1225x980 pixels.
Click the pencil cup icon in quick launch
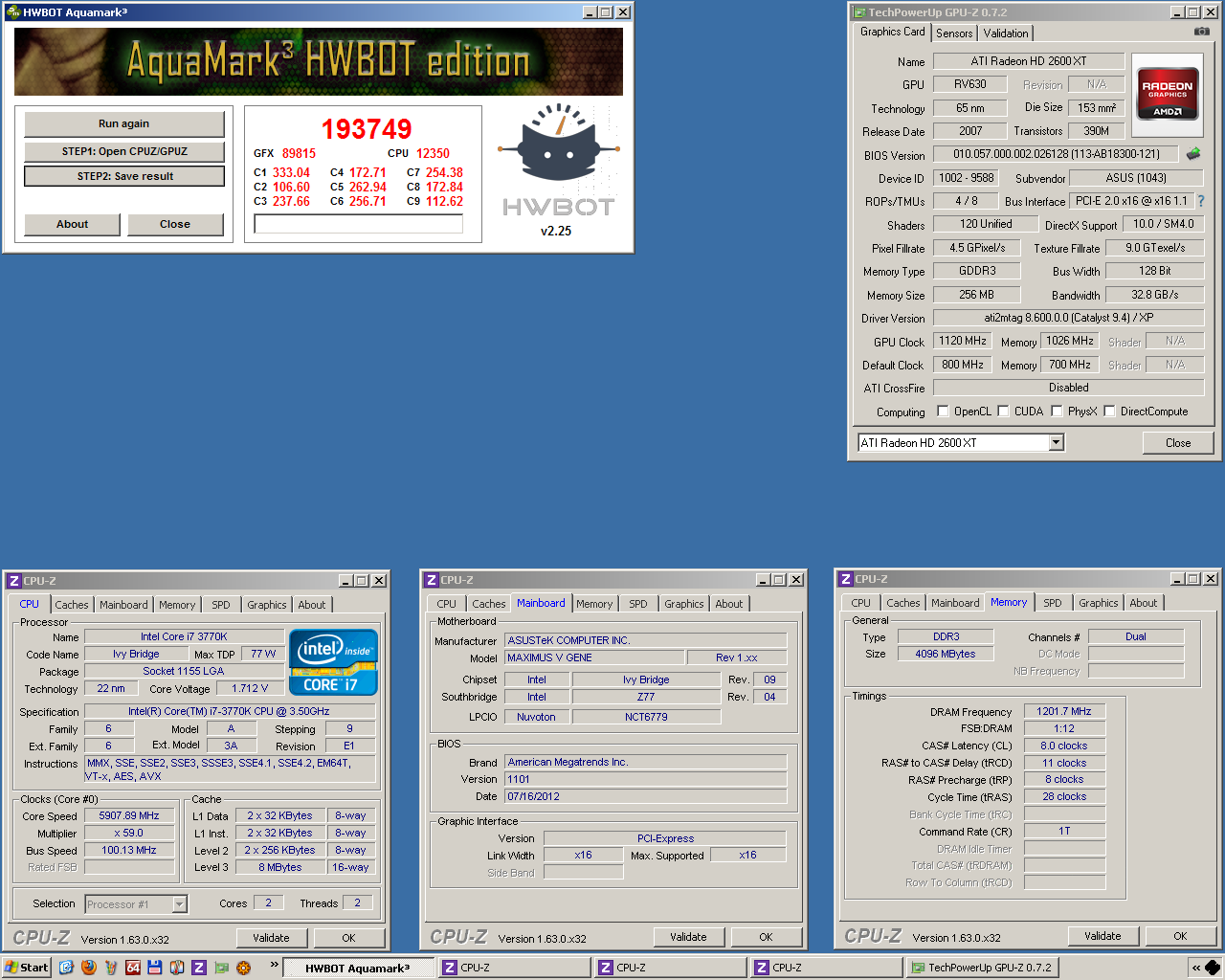pyautogui.click(x=111, y=968)
